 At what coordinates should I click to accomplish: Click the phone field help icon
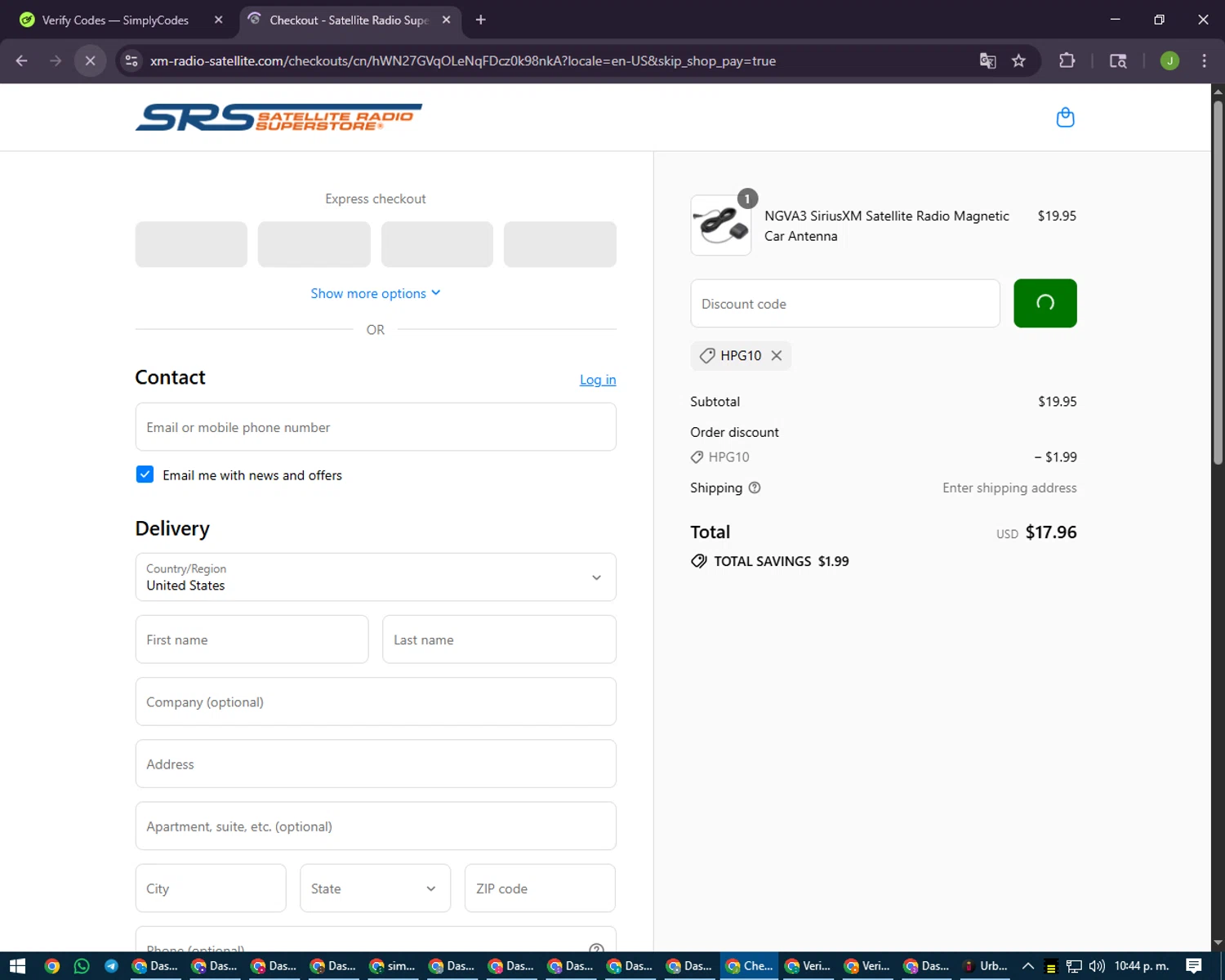tap(596, 948)
